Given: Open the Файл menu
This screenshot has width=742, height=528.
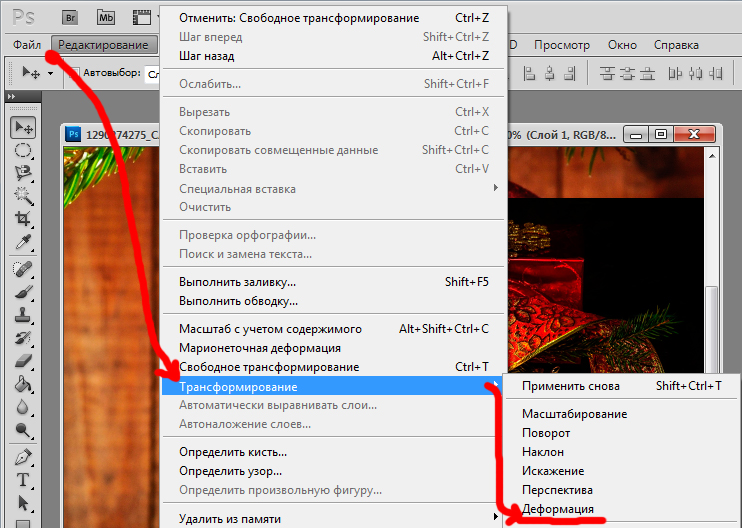Looking at the screenshot, I should (27, 45).
